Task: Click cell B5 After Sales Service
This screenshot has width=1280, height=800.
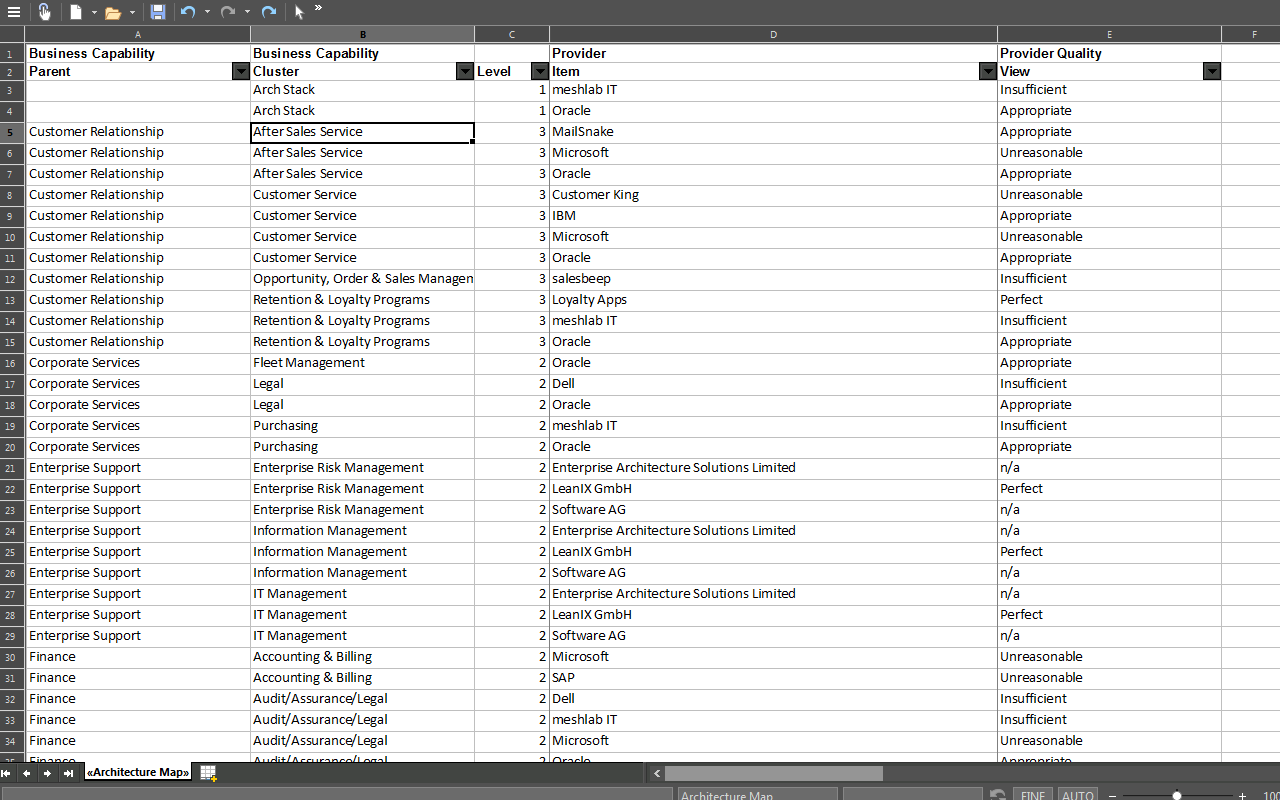Action: [362, 132]
